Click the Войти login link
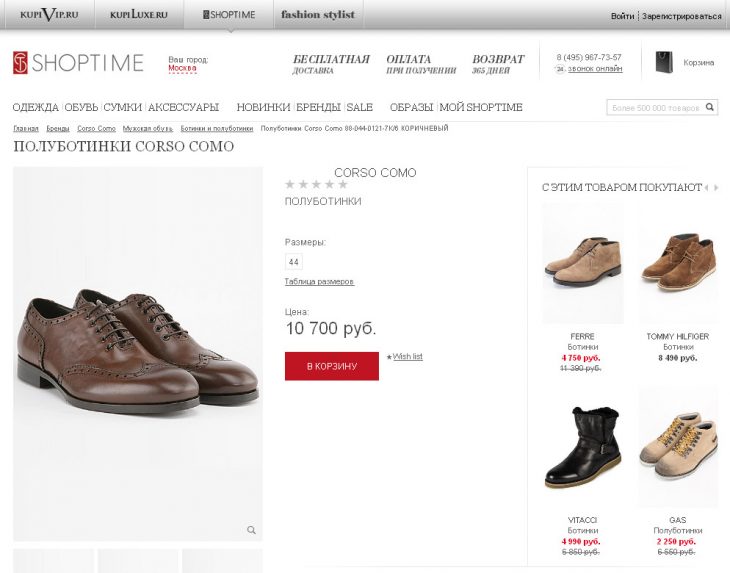The width and height of the screenshot is (730, 573). [x=622, y=16]
